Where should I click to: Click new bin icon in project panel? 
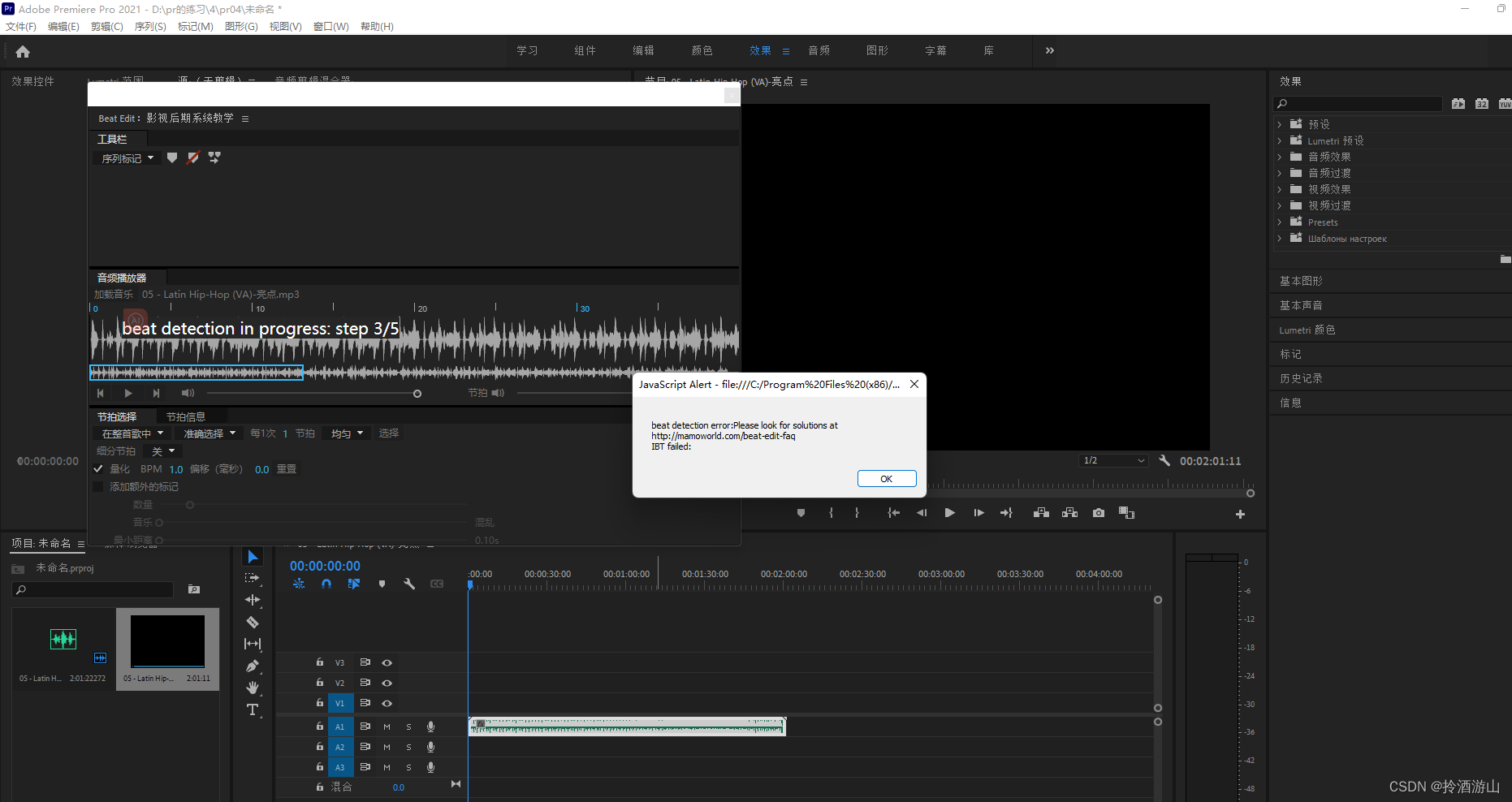194,589
